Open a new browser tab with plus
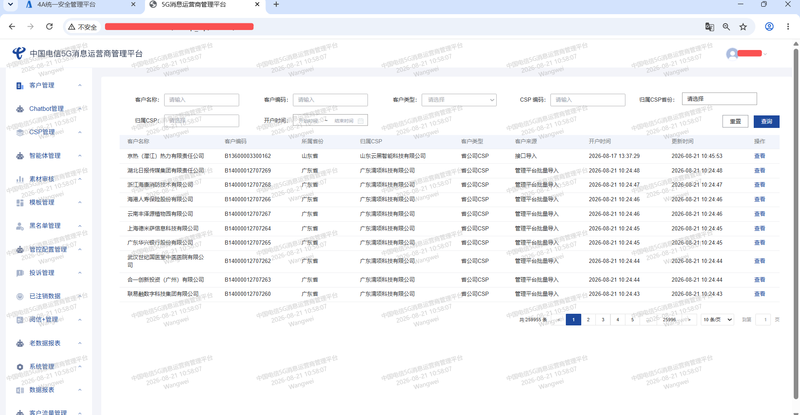Viewport: 800px width, 415px height. pyautogui.click(x=276, y=5)
